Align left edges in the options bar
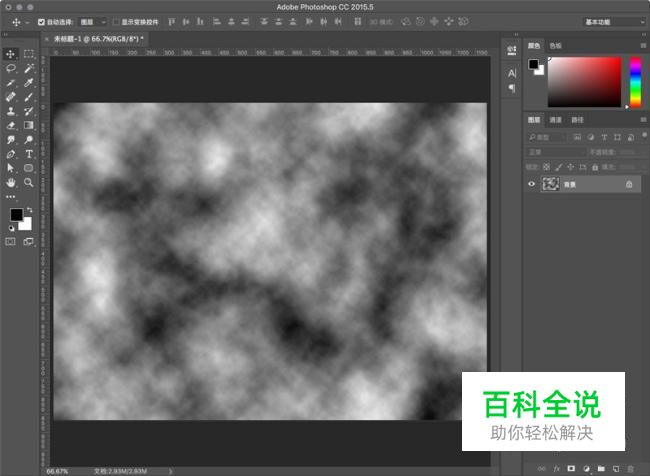The height and width of the screenshot is (476, 650). tap(217, 22)
